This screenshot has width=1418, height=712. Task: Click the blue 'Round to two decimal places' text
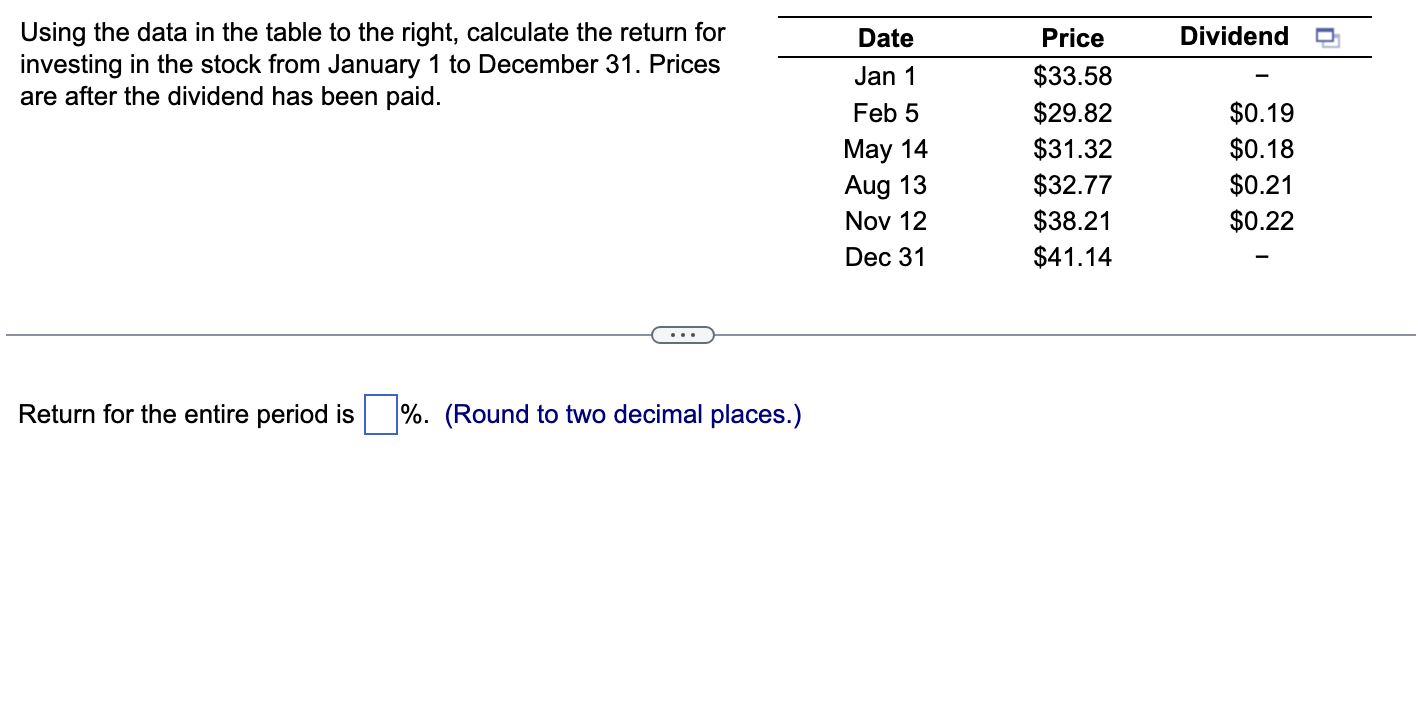622,414
